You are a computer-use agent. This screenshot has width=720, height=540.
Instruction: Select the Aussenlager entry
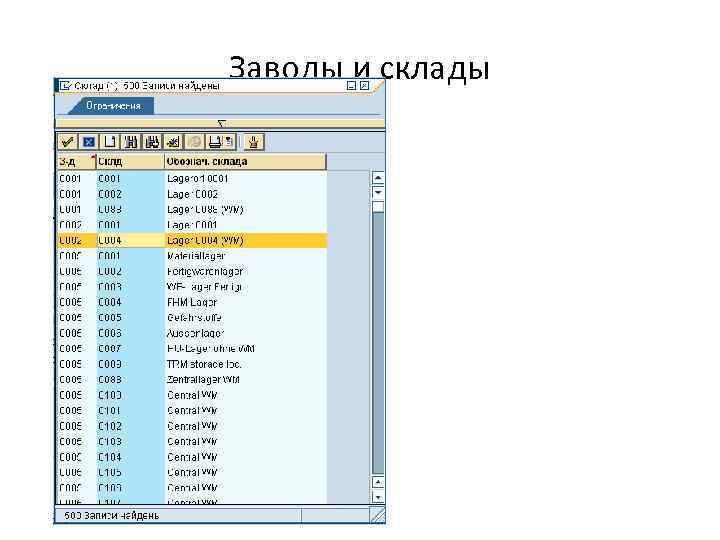pyautogui.click(x=191, y=333)
